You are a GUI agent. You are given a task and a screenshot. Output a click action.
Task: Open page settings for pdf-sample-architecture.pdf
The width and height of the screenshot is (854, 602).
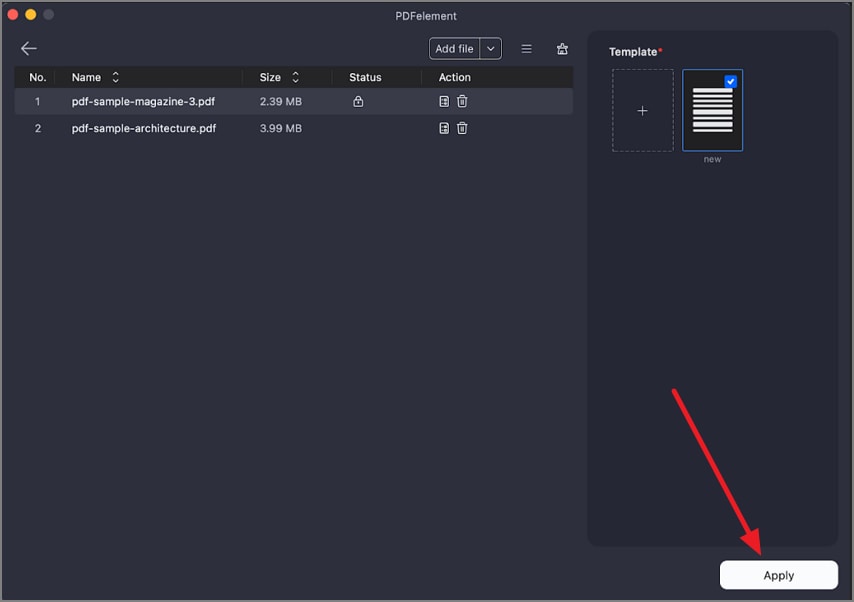coord(444,128)
